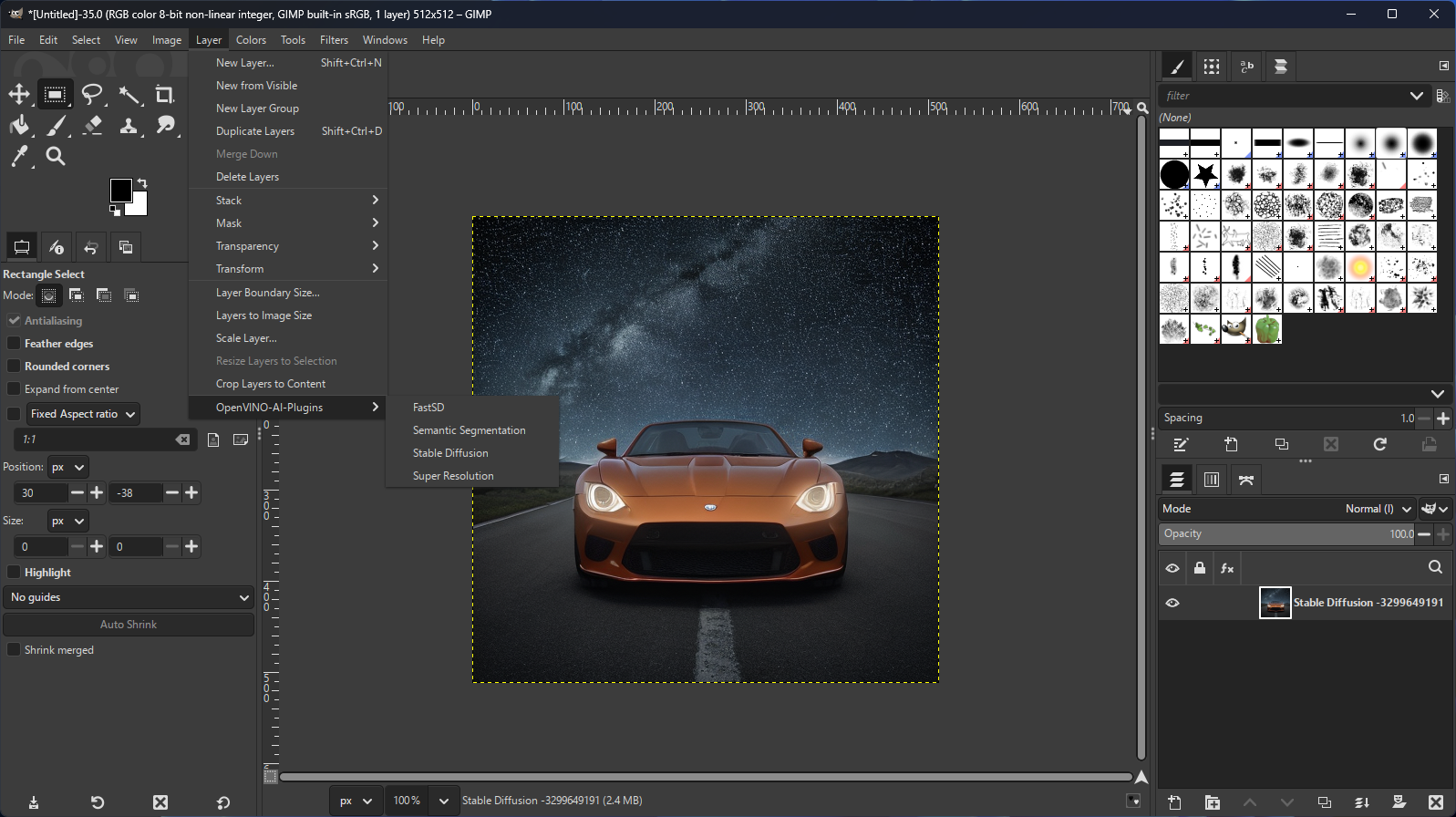Search layers with magnifier icon
Viewport: 1456px width, 817px height.
pos(1435,567)
